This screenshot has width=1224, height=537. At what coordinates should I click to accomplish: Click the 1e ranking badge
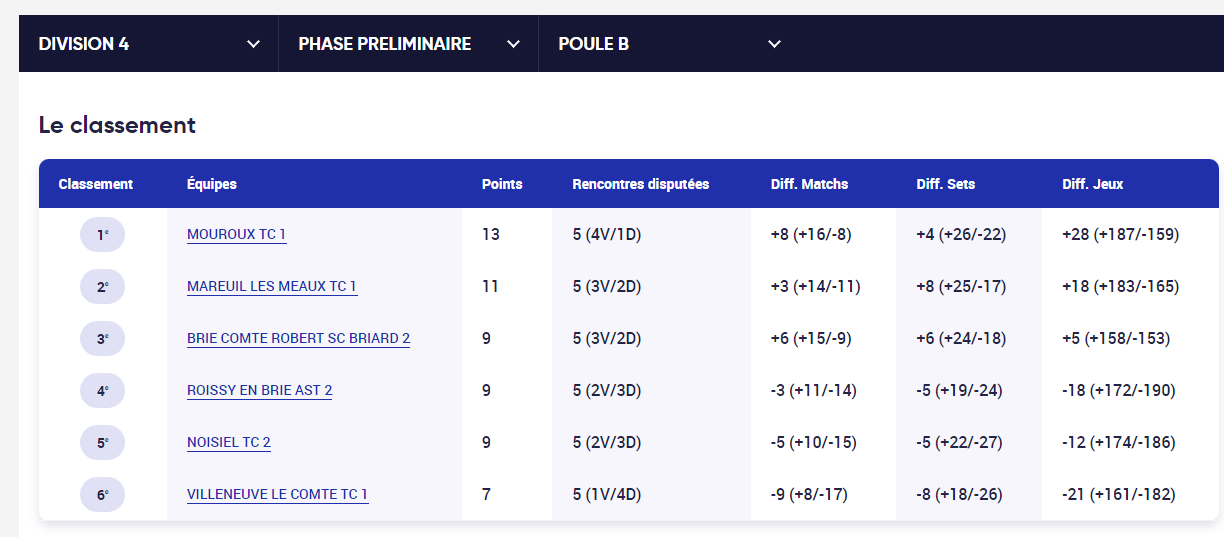click(103, 235)
